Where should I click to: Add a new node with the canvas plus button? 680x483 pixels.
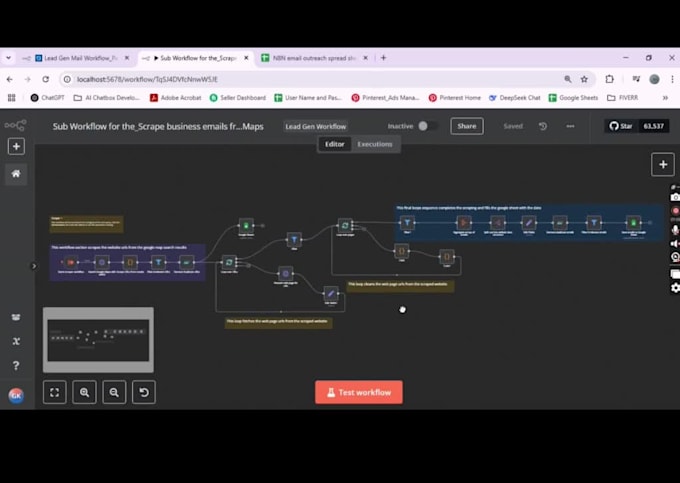662,164
